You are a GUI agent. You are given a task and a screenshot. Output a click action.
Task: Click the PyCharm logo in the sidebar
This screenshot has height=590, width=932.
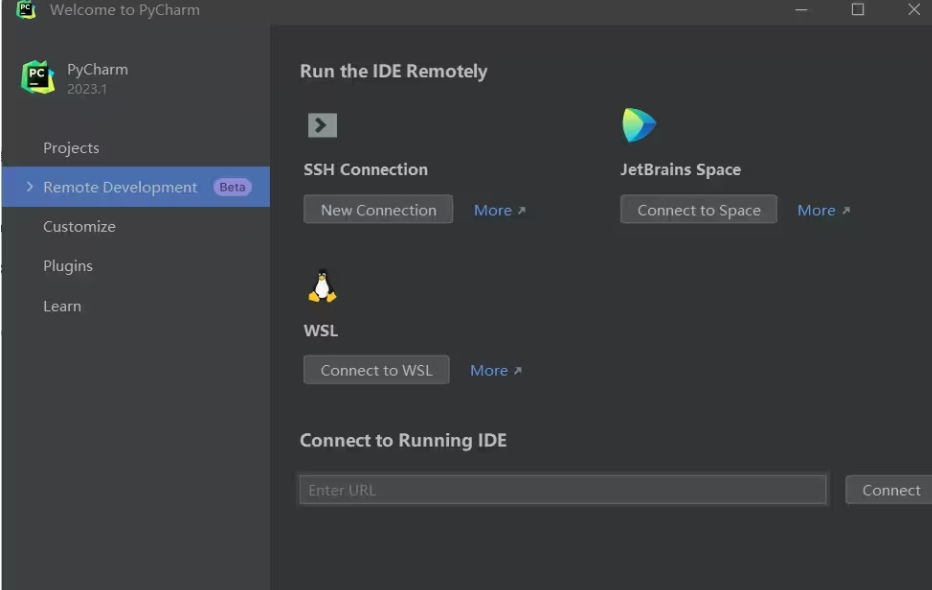pyautogui.click(x=38, y=78)
